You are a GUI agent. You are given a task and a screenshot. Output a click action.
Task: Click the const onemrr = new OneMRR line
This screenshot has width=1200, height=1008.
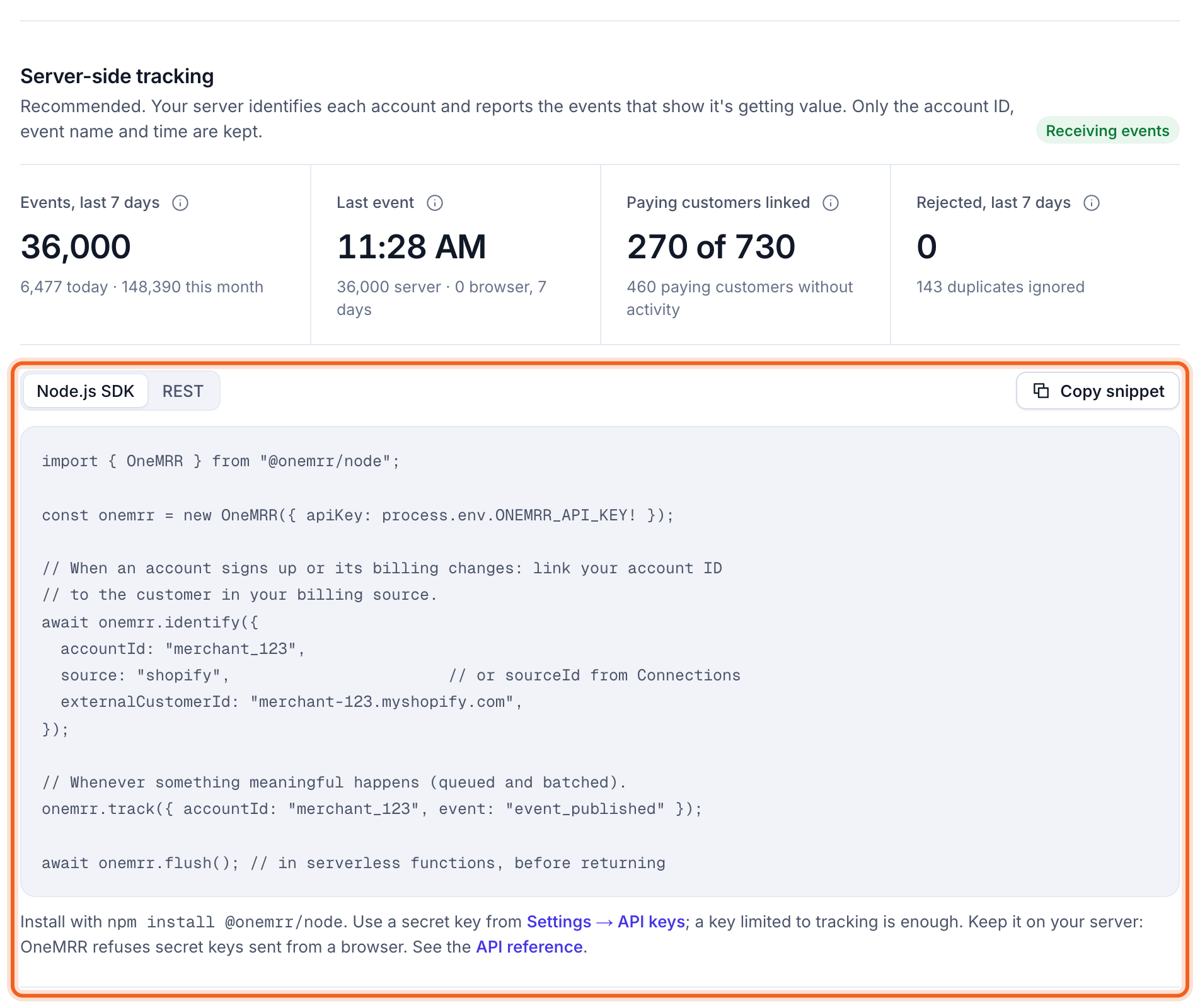[x=358, y=515]
